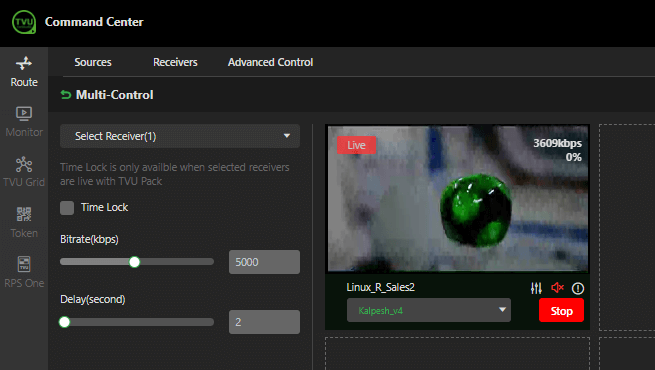Open the Monitor sidebar section
The image size is (655, 370).
point(24,122)
